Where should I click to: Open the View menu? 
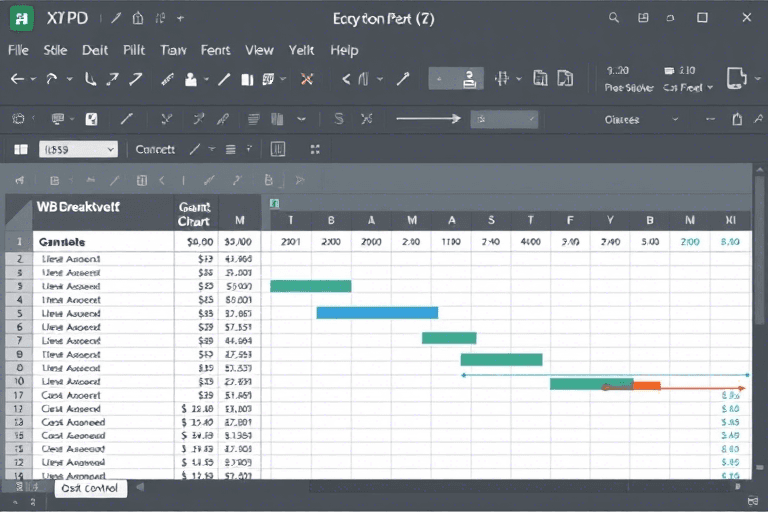[x=259, y=49]
